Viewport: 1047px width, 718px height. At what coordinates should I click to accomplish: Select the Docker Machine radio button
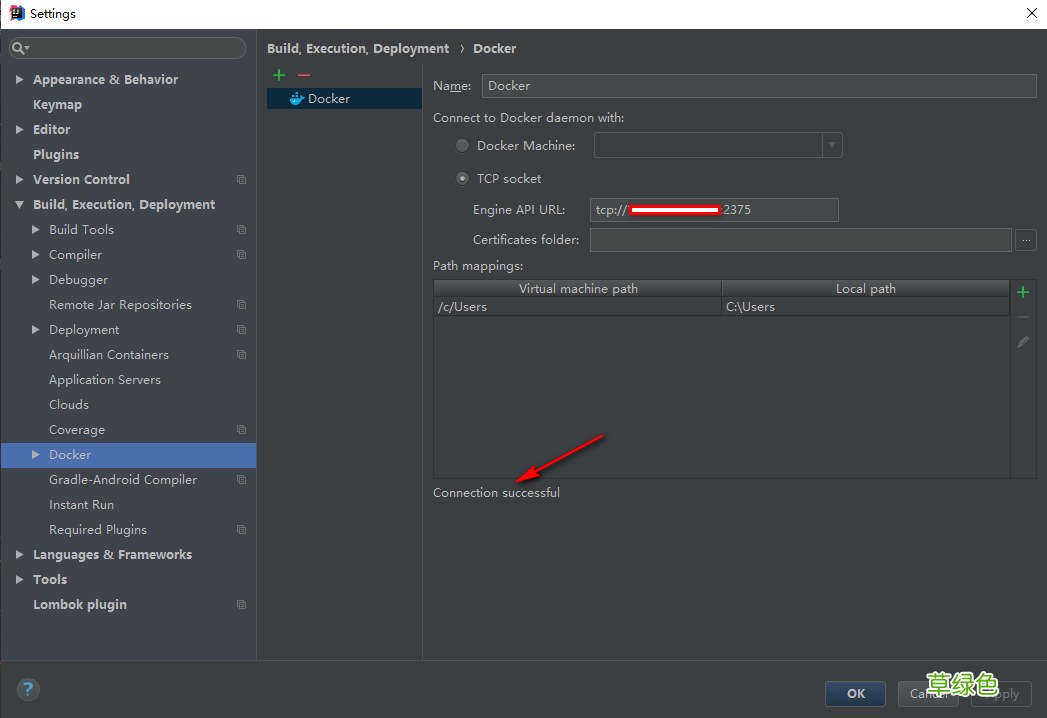coord(462,146)
